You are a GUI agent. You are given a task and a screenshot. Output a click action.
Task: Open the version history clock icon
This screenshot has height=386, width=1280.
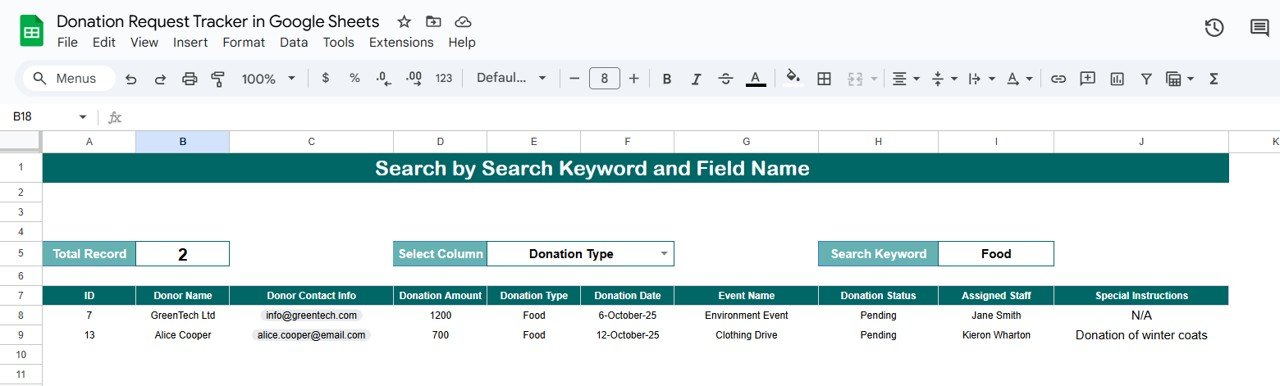pos(1214,28)
